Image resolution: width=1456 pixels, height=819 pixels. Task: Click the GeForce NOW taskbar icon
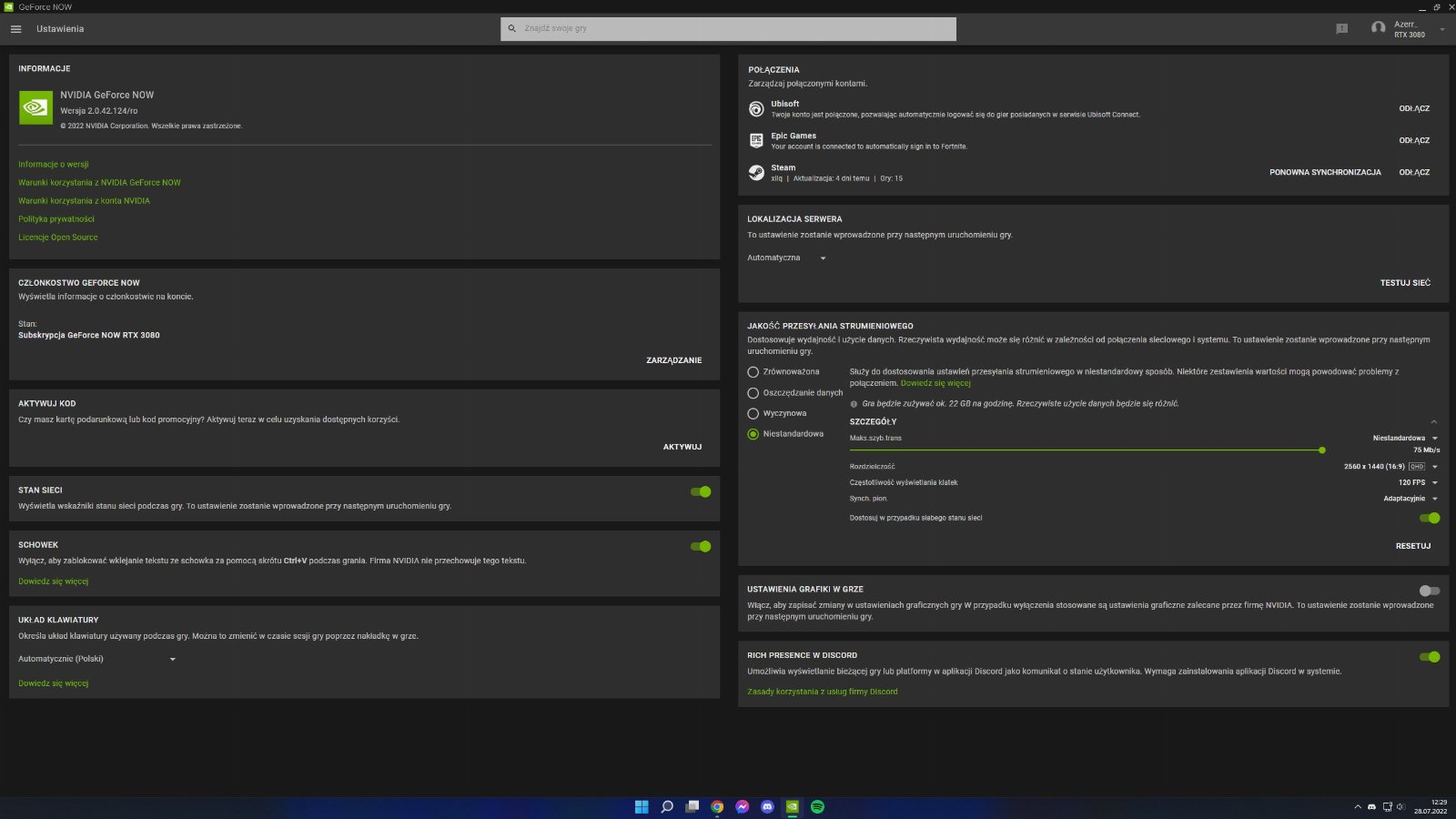pos(793,807)
